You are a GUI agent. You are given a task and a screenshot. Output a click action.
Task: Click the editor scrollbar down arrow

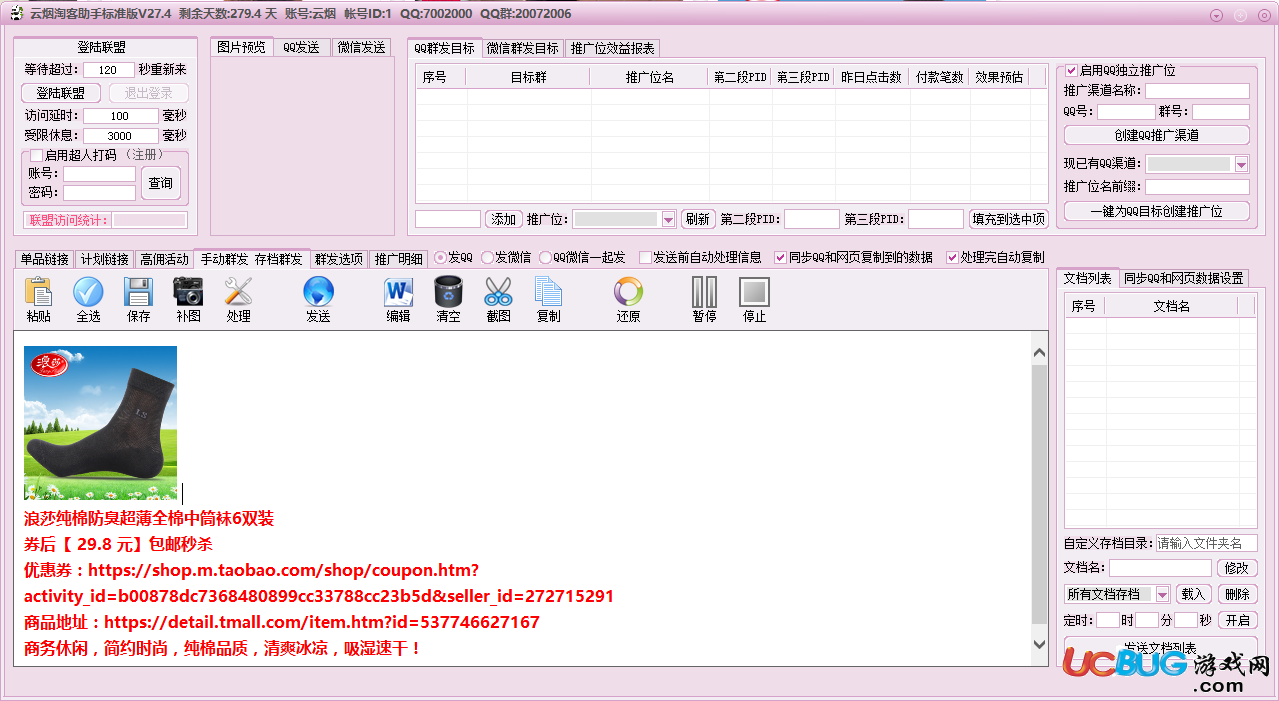1039,644
